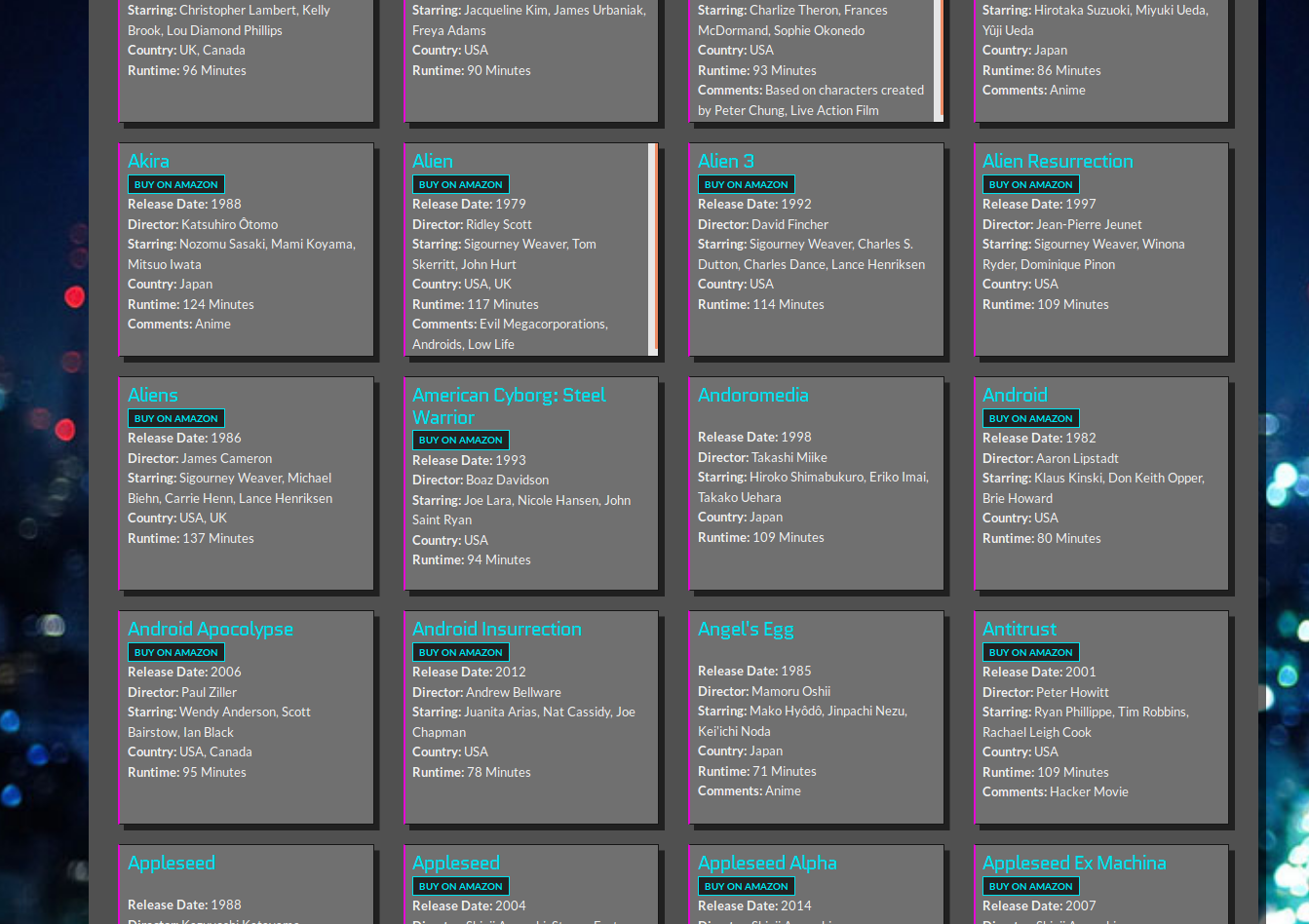Click Buy on Amazon for Android Insurrection
This screenshot has width=1309, height=924.
pyautogui.click(x=461, y=652)
